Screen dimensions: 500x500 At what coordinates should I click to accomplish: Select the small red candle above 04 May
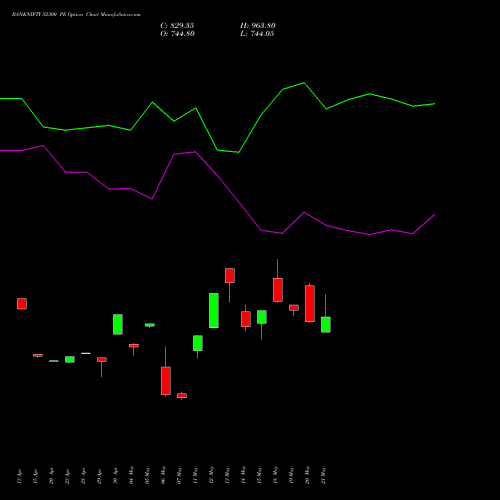pos(134,346)
